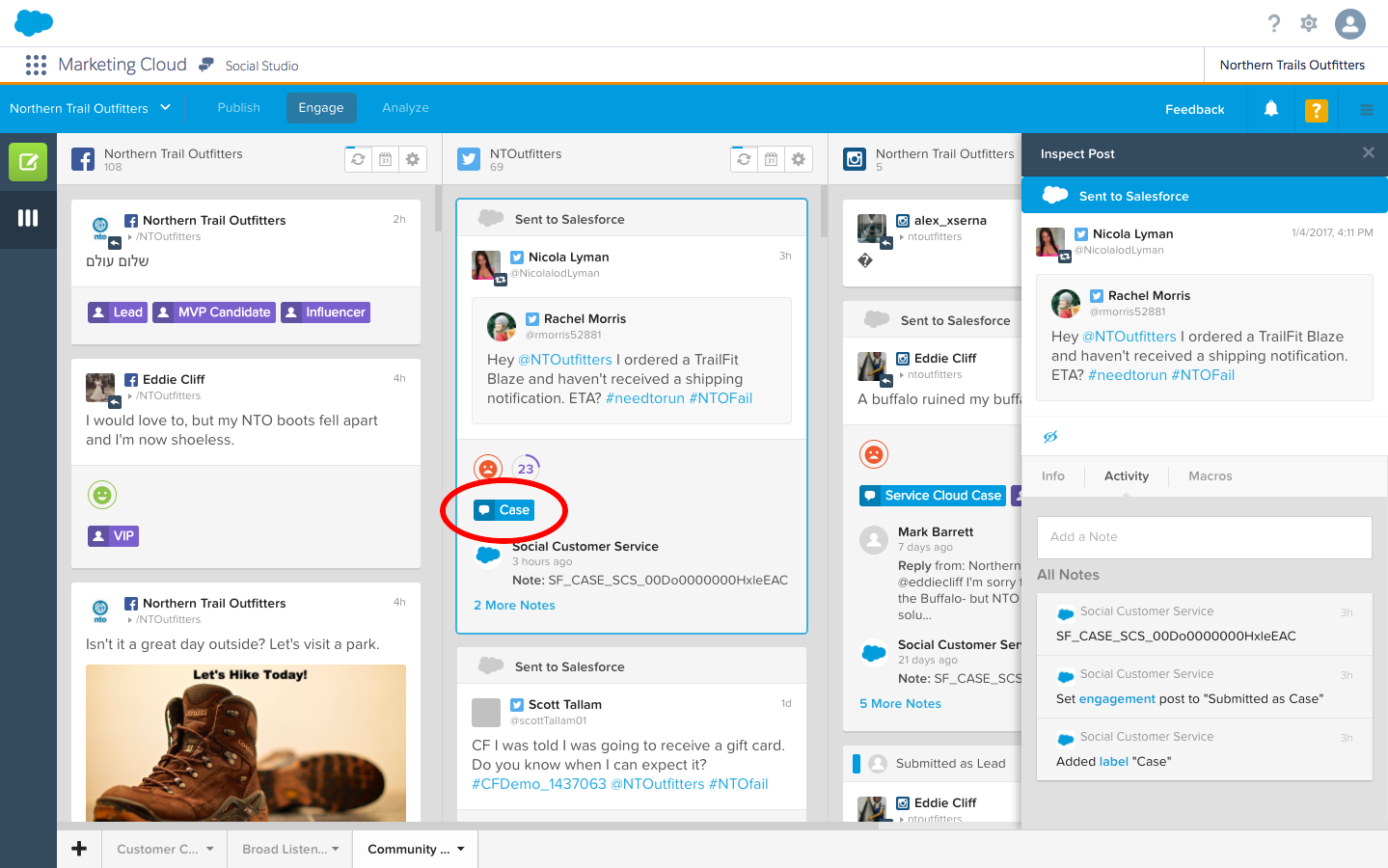The height and width of the screenshot is (868, 1388).
Task: Open calendar for Facebook column
Action: [x=385, y=159]
